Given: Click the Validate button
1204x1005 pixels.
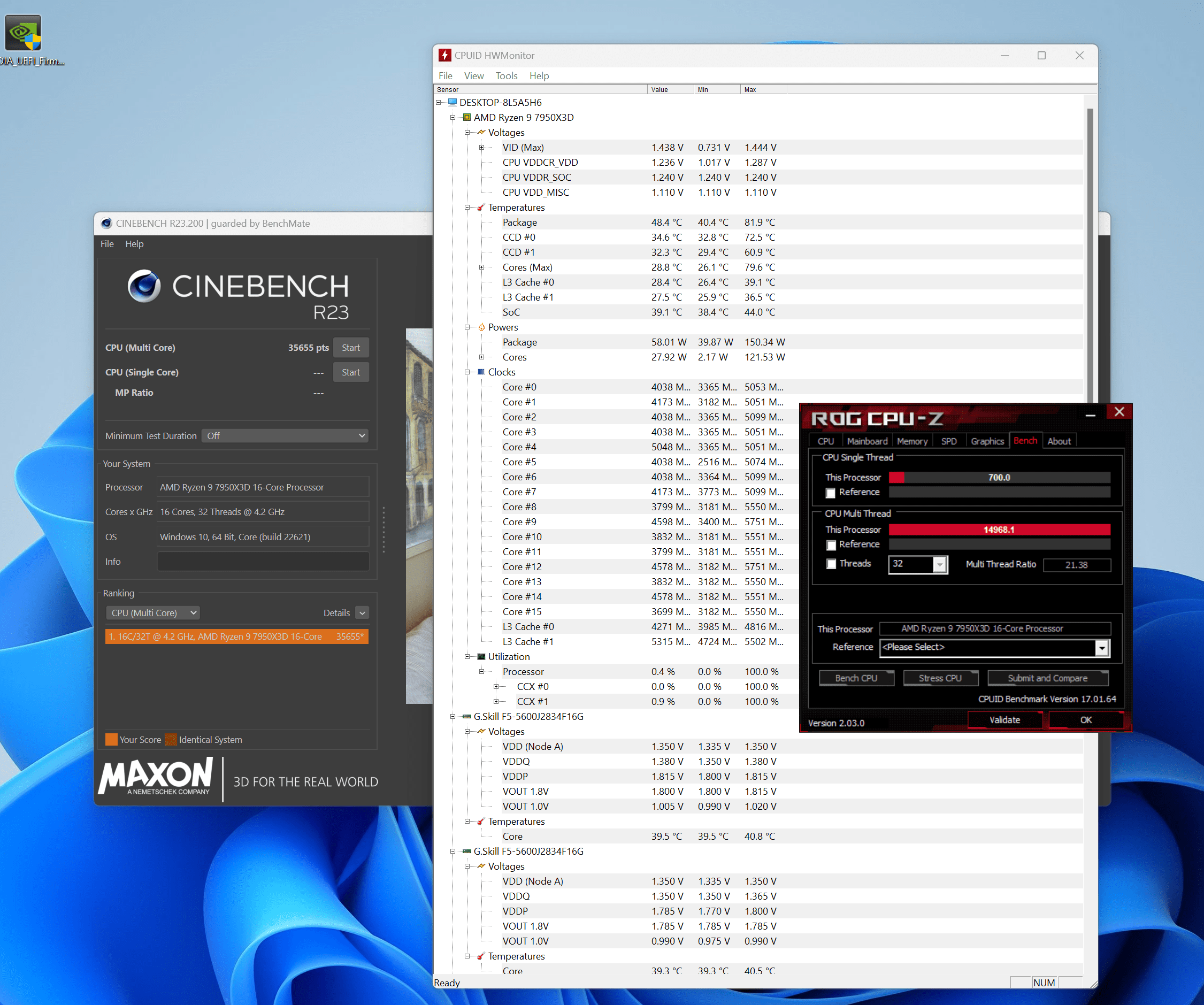Looking at the screenshot, I should (x=1004, y=720).
